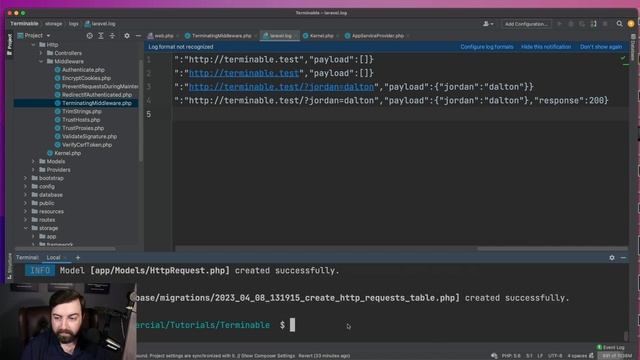Collapse the Middleware folder

[x=41, y=61]
